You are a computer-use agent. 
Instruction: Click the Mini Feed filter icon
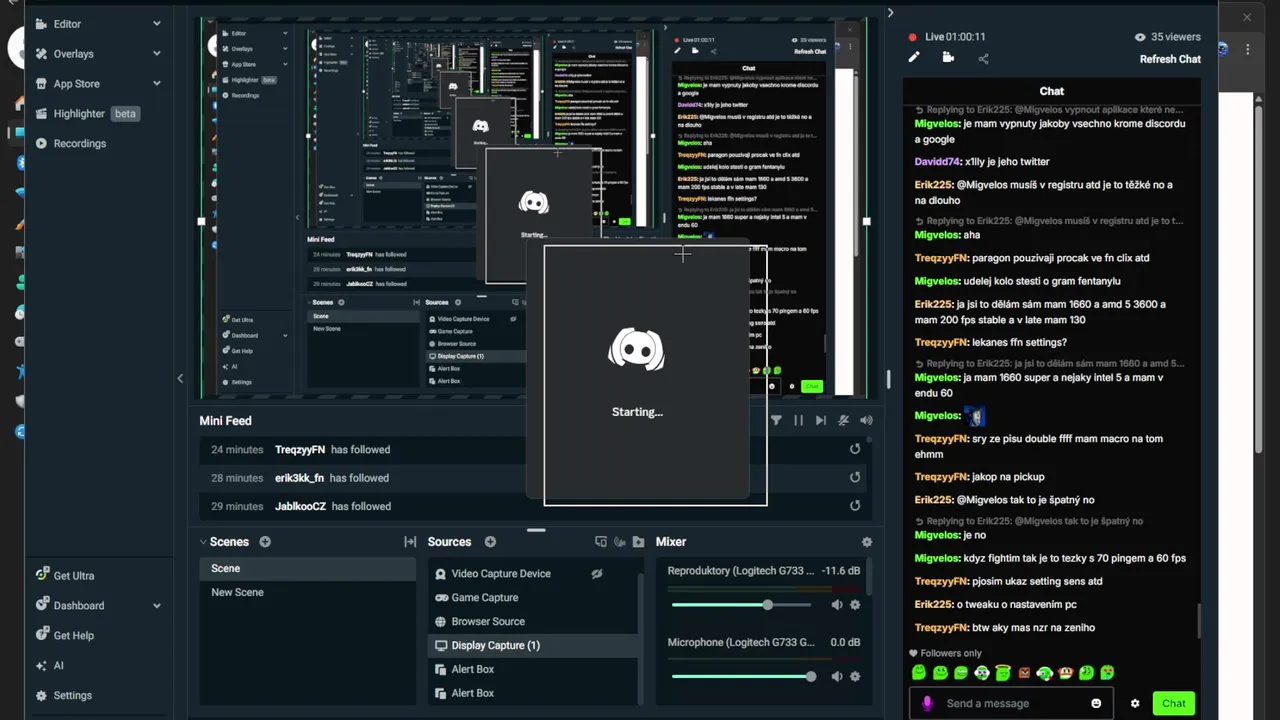(776, 421)
